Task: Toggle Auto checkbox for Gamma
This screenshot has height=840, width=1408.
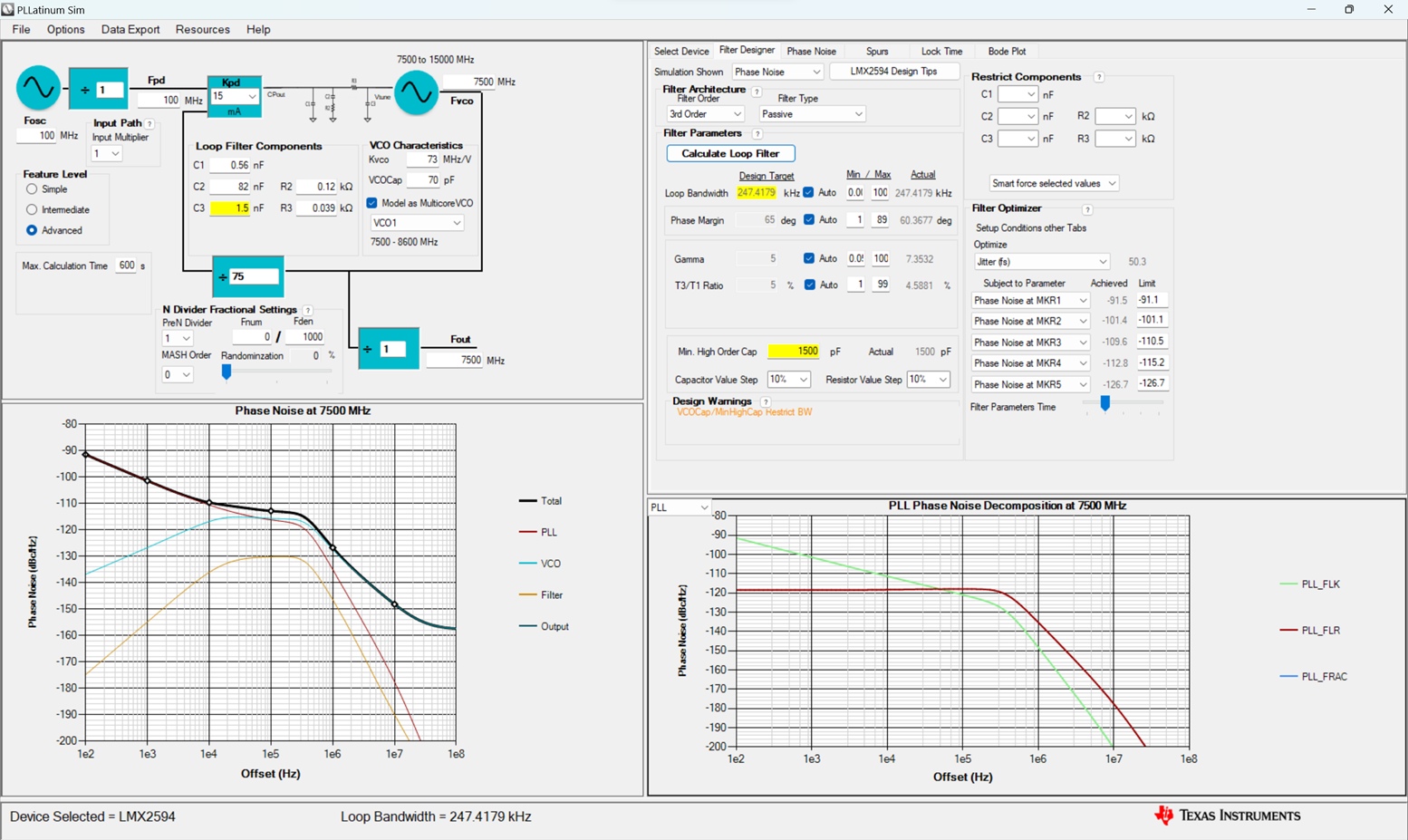Action: tap(809, 258)
